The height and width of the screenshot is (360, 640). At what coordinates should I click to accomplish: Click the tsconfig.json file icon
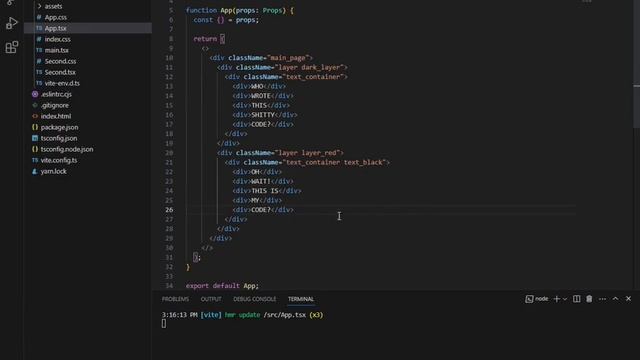[x=35, y=138]
